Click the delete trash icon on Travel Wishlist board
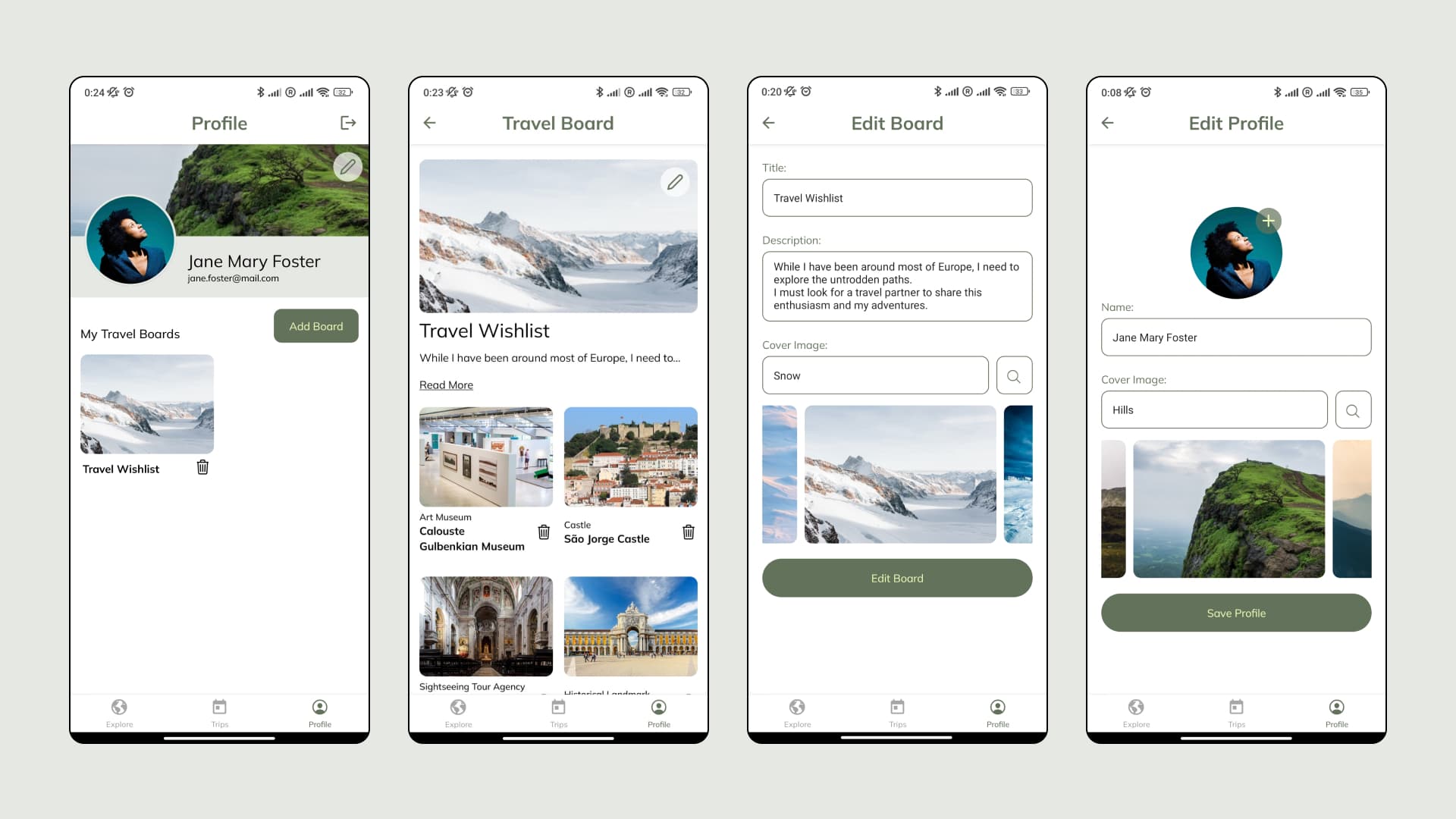The image size is (1456, 819). pyautogui.click(x=202, y=467)
